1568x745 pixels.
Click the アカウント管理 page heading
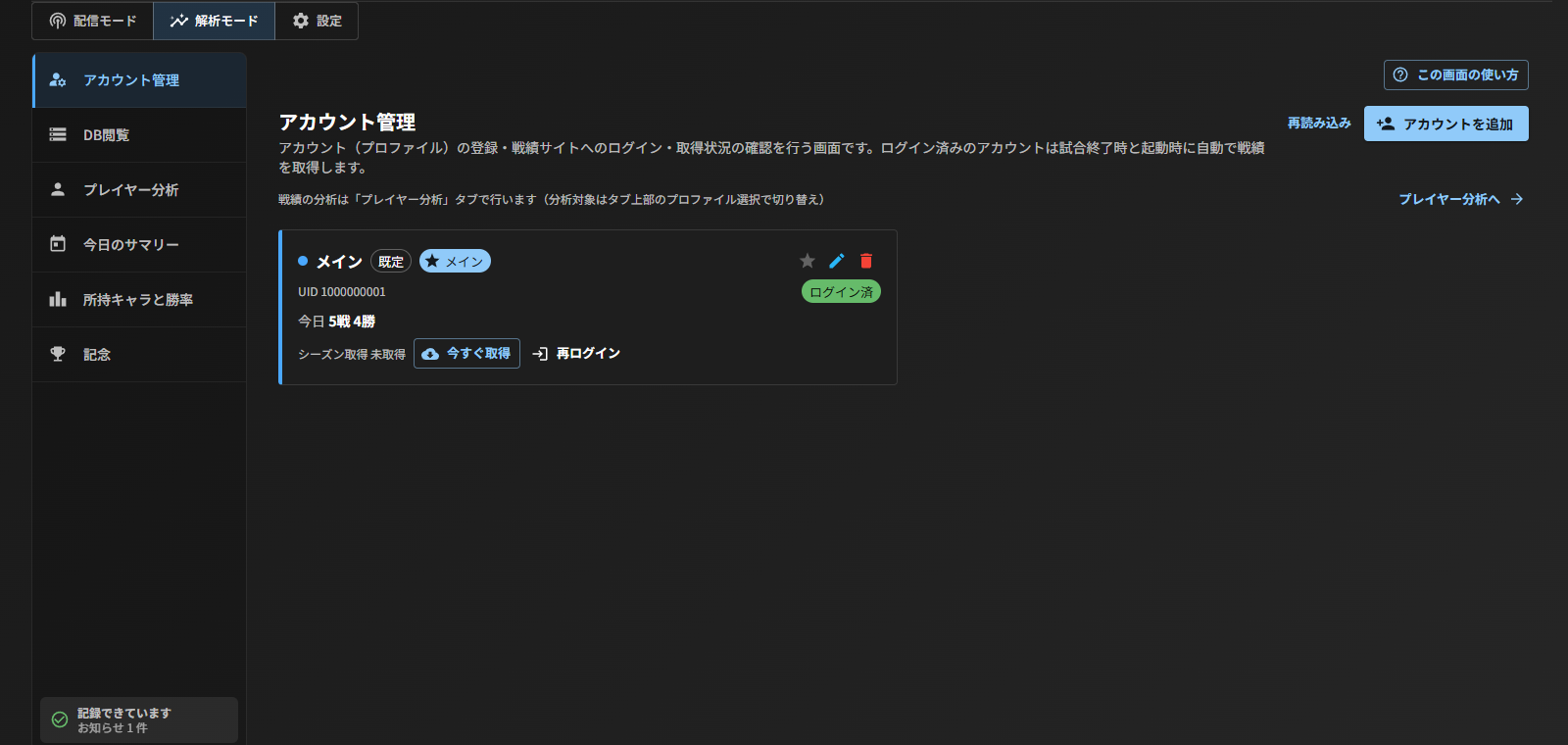click(347, 123)
